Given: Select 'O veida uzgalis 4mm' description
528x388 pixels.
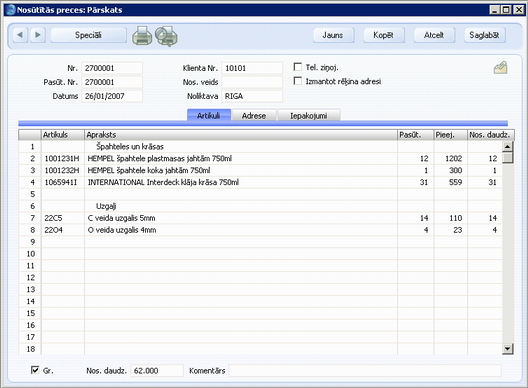Looking at the screenshot, I should point(122,230).
